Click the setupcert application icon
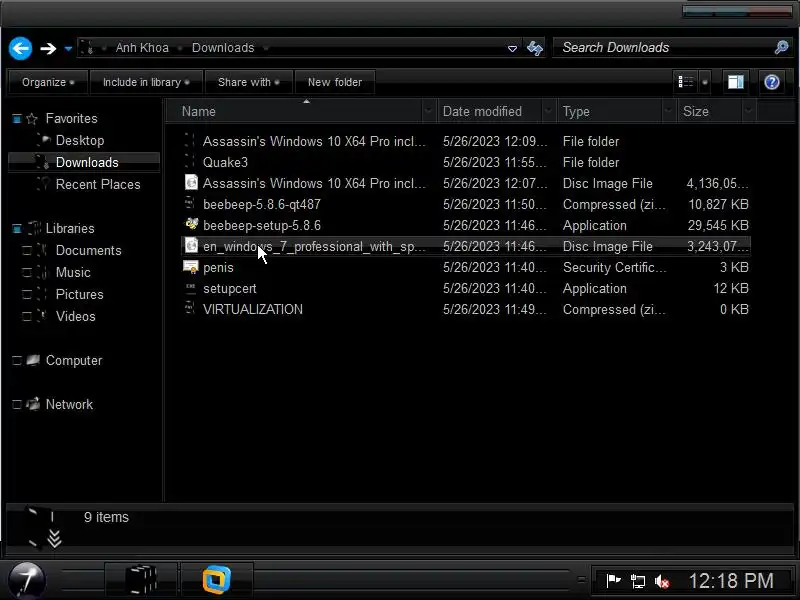The image size is (800, 600). pos(190,288)
